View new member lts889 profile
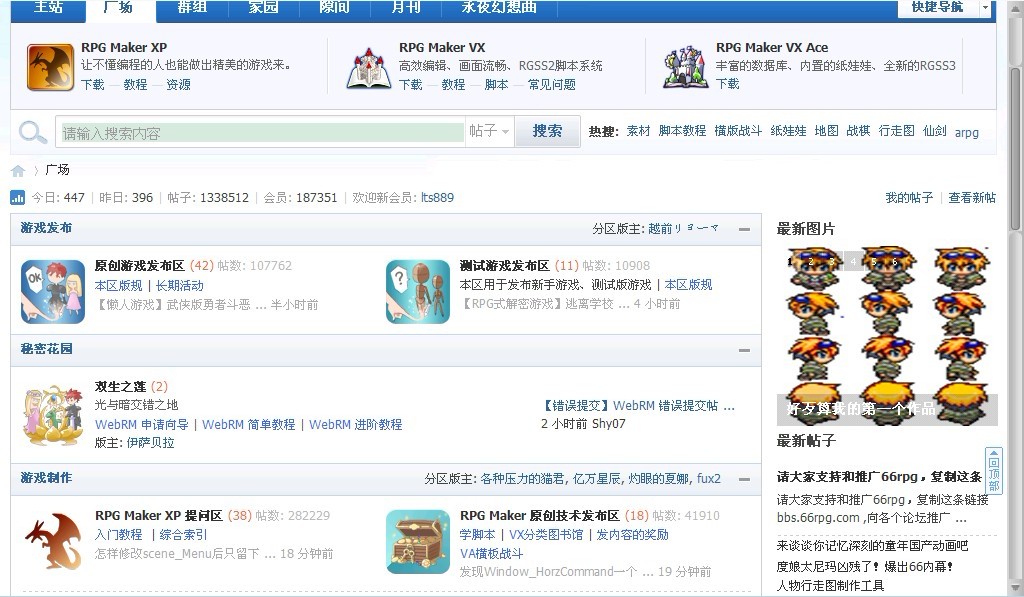The height and width of the screenshot is (597, 1024). 437,197
